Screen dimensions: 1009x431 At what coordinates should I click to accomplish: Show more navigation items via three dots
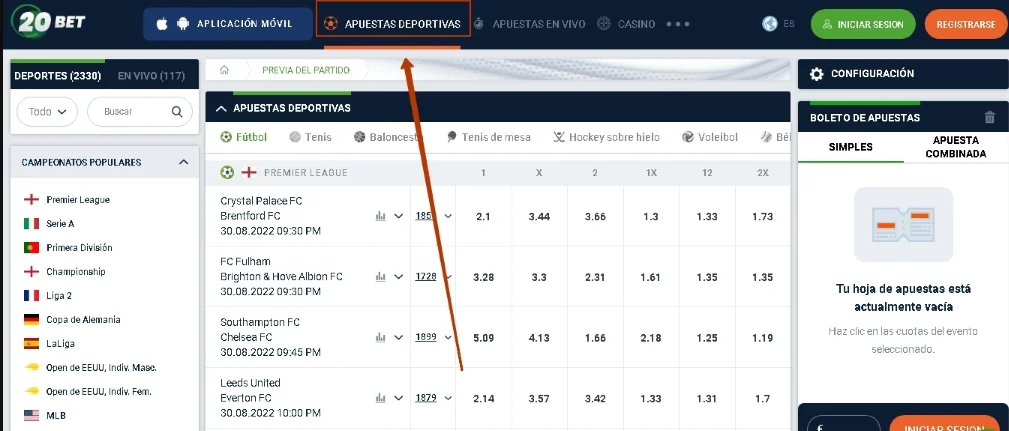[x=678, y=24]
